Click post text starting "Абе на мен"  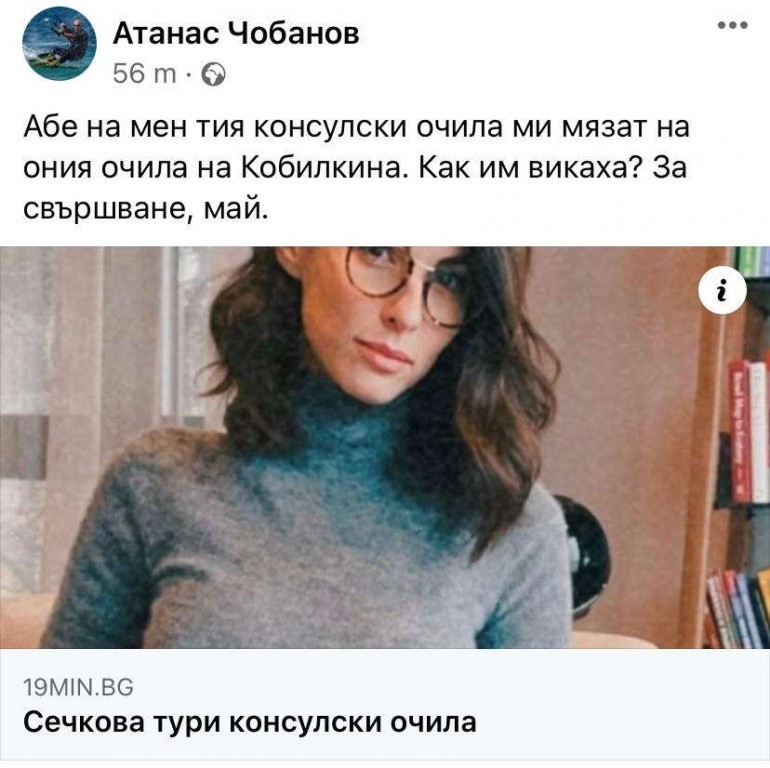coord(357,168)
